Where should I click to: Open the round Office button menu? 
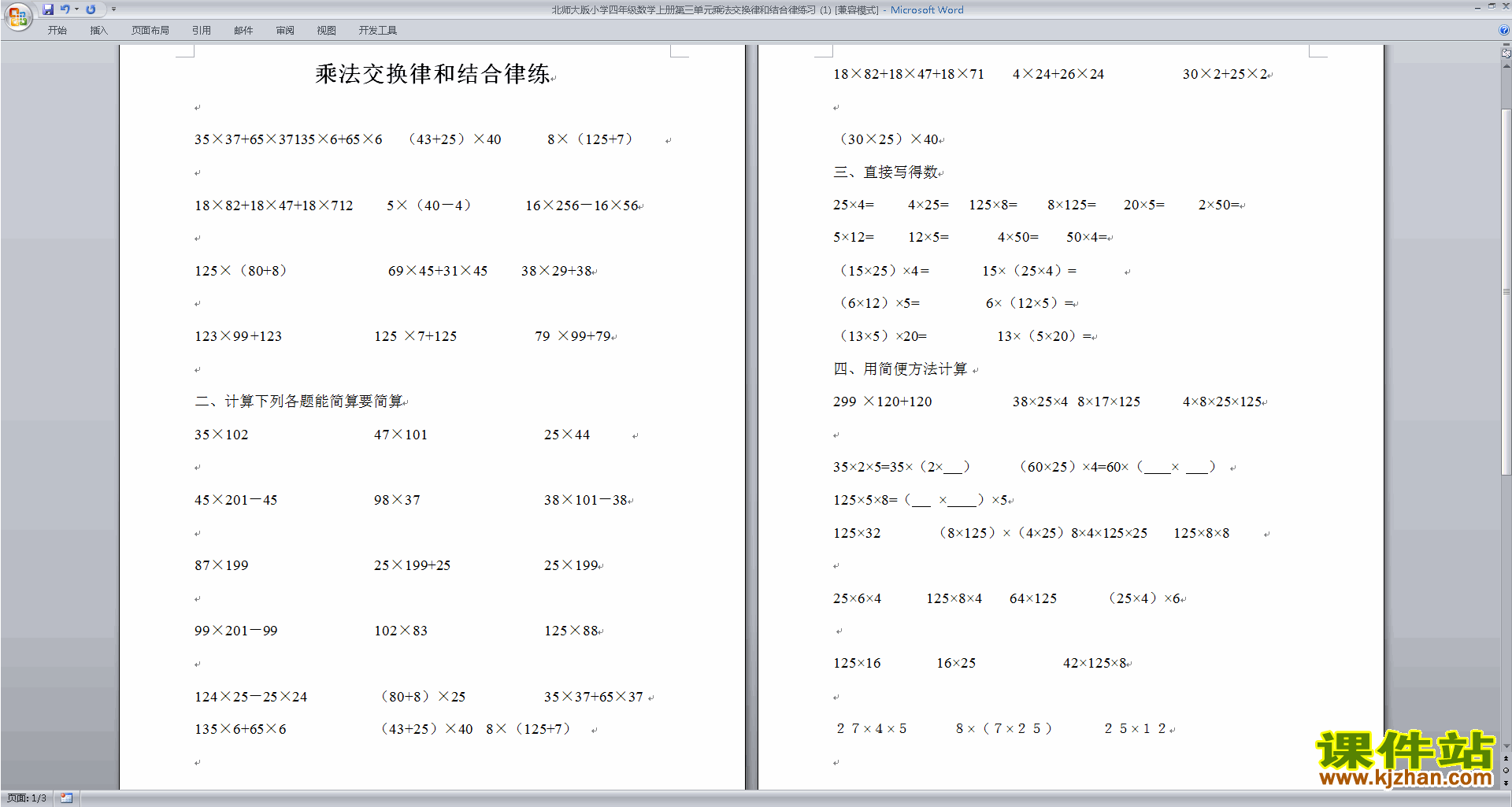17,17
